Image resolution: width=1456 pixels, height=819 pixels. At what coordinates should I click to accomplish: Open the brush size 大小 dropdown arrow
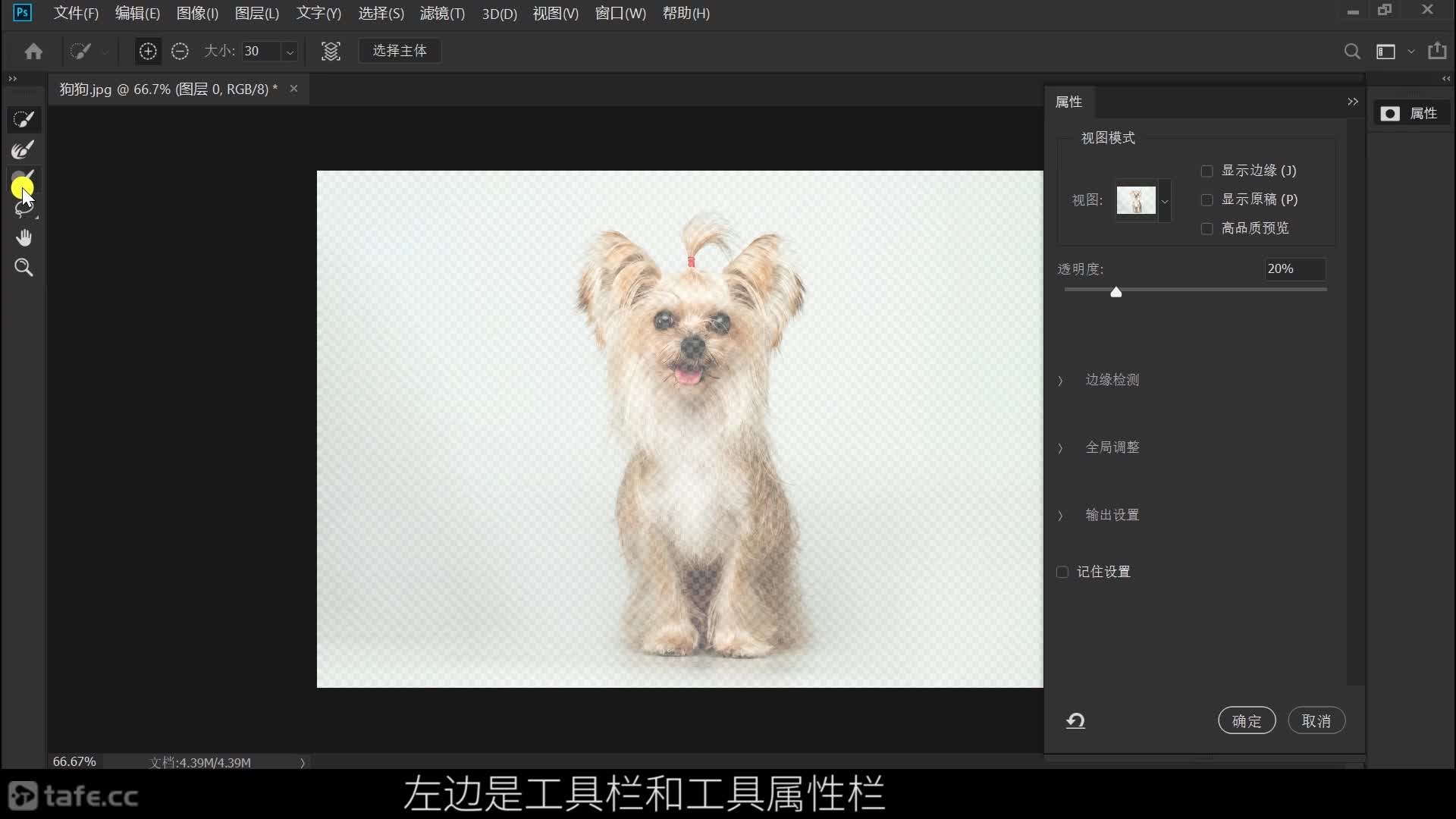290,51
